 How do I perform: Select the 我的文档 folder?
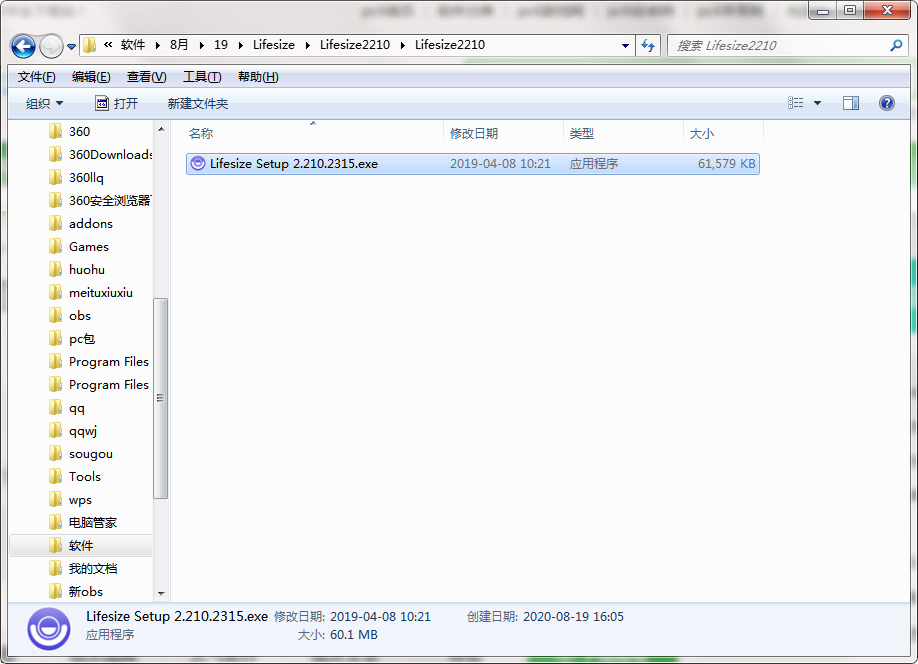click(x=93, y=569)
